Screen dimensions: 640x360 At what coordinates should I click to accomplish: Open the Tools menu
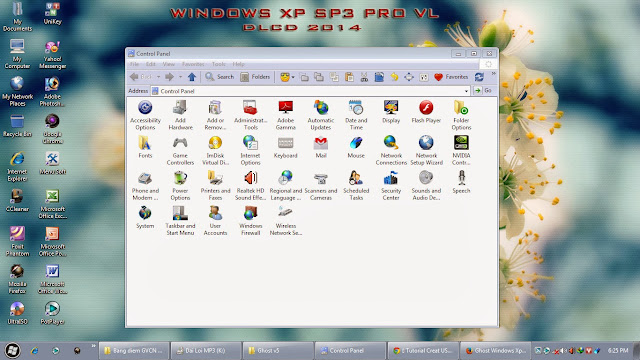[218, 64]
